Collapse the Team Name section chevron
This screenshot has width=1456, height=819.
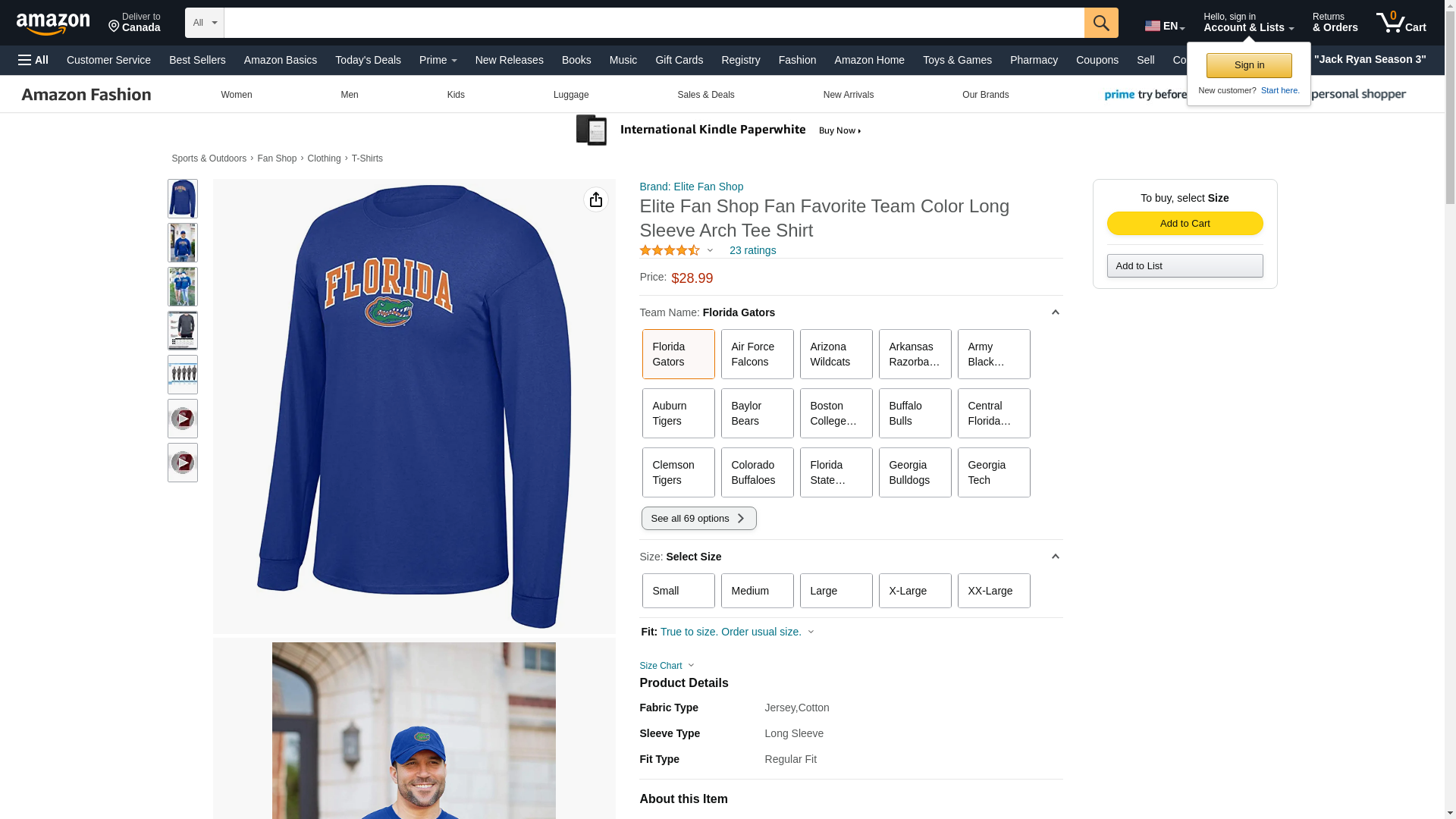(x=1055, y=312)
